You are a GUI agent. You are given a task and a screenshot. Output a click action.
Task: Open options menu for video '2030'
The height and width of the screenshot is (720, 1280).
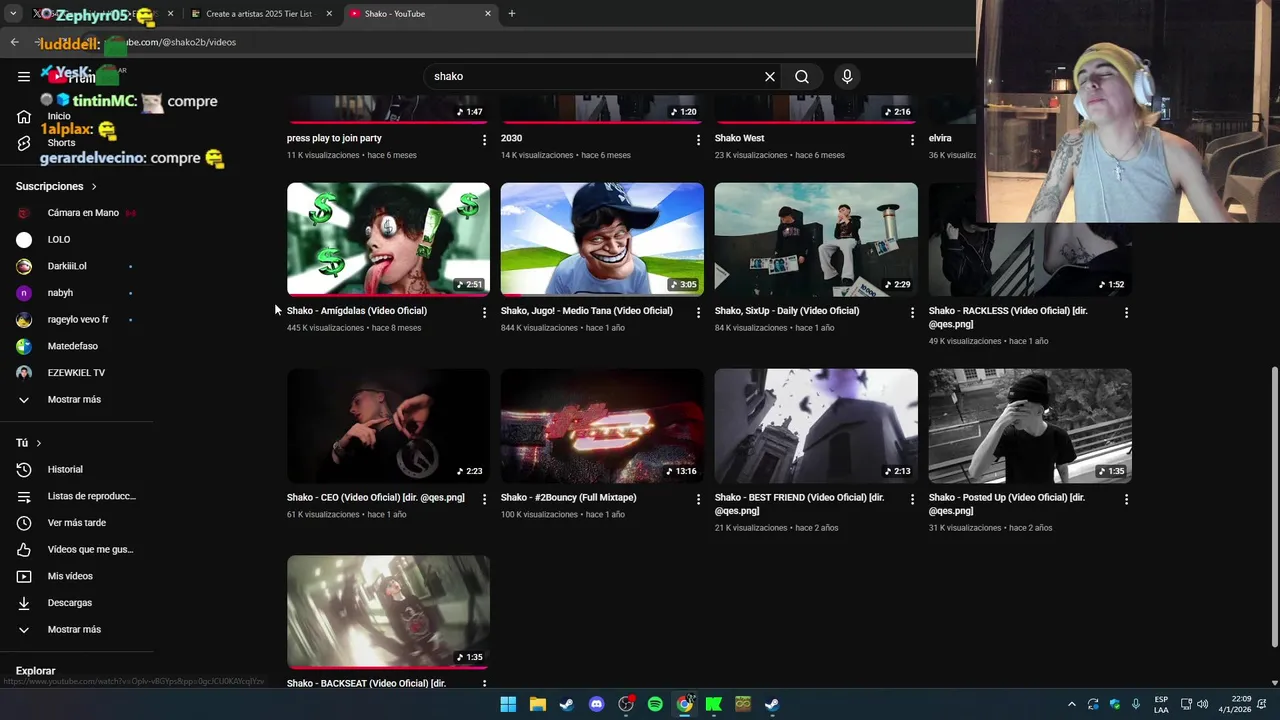tap(698, 140)
